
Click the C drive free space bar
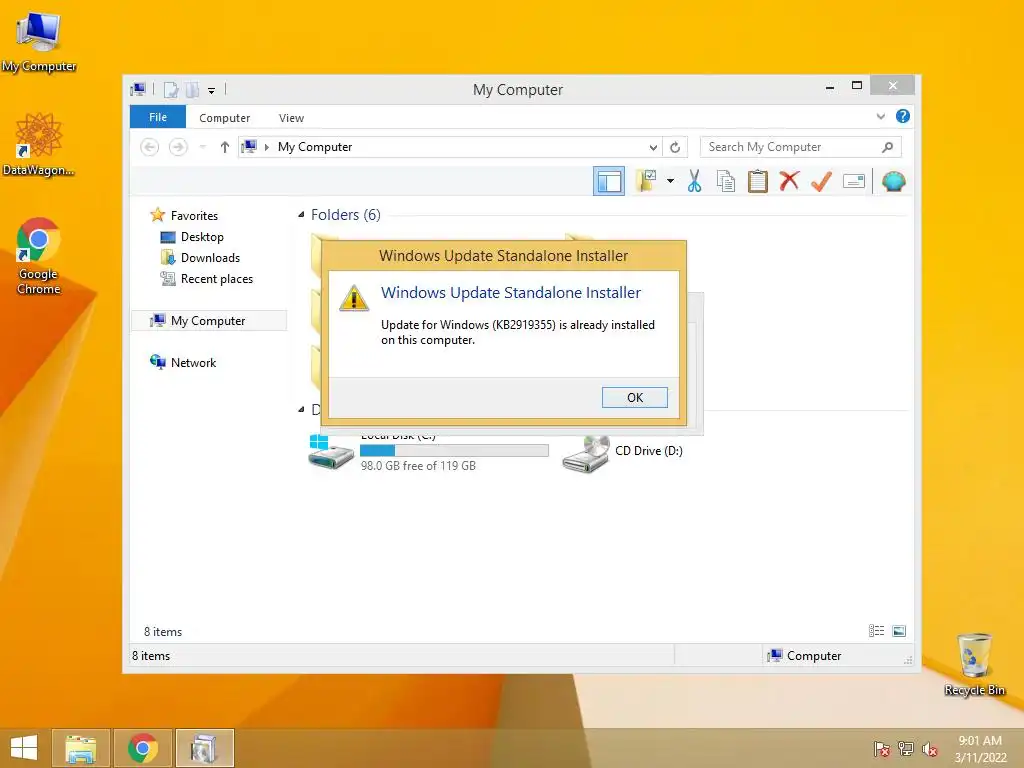pyautogui.click(x=454, y=451)
